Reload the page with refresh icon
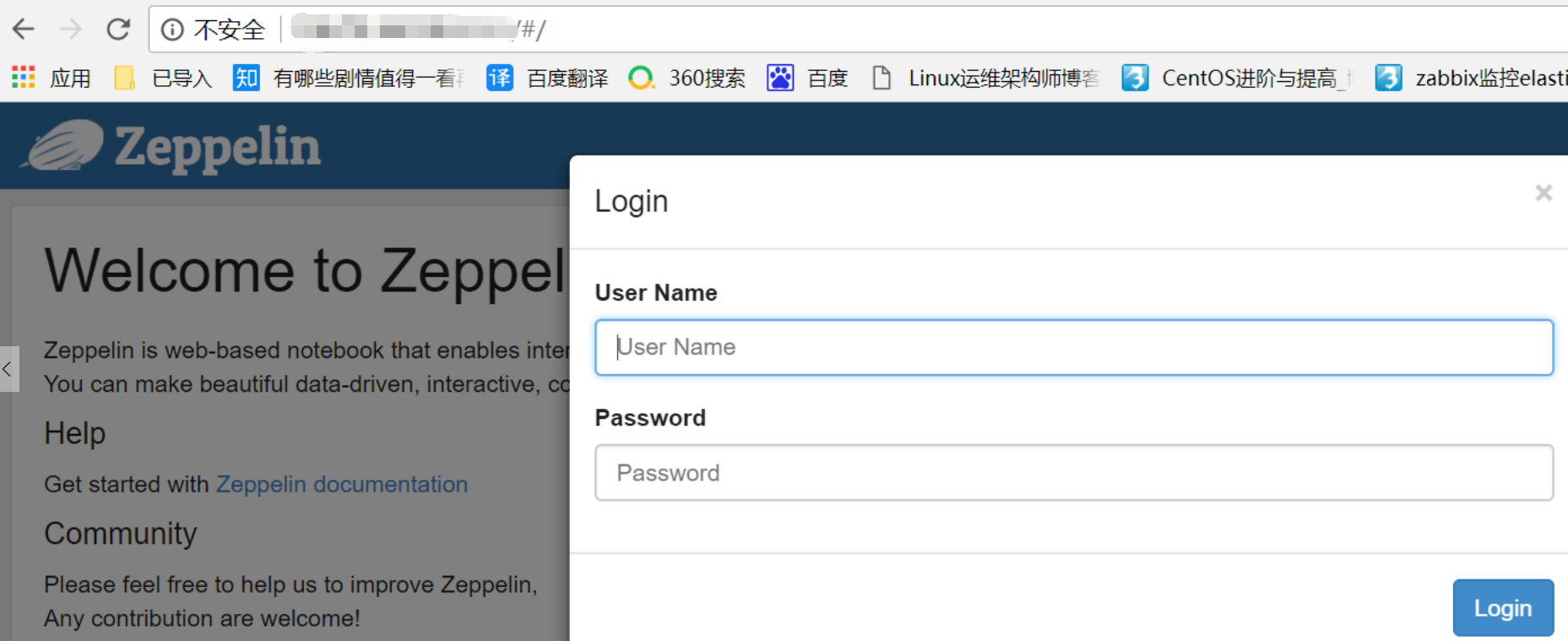The width and height of the screenshot is (1568, 641). tap(118, 30)
